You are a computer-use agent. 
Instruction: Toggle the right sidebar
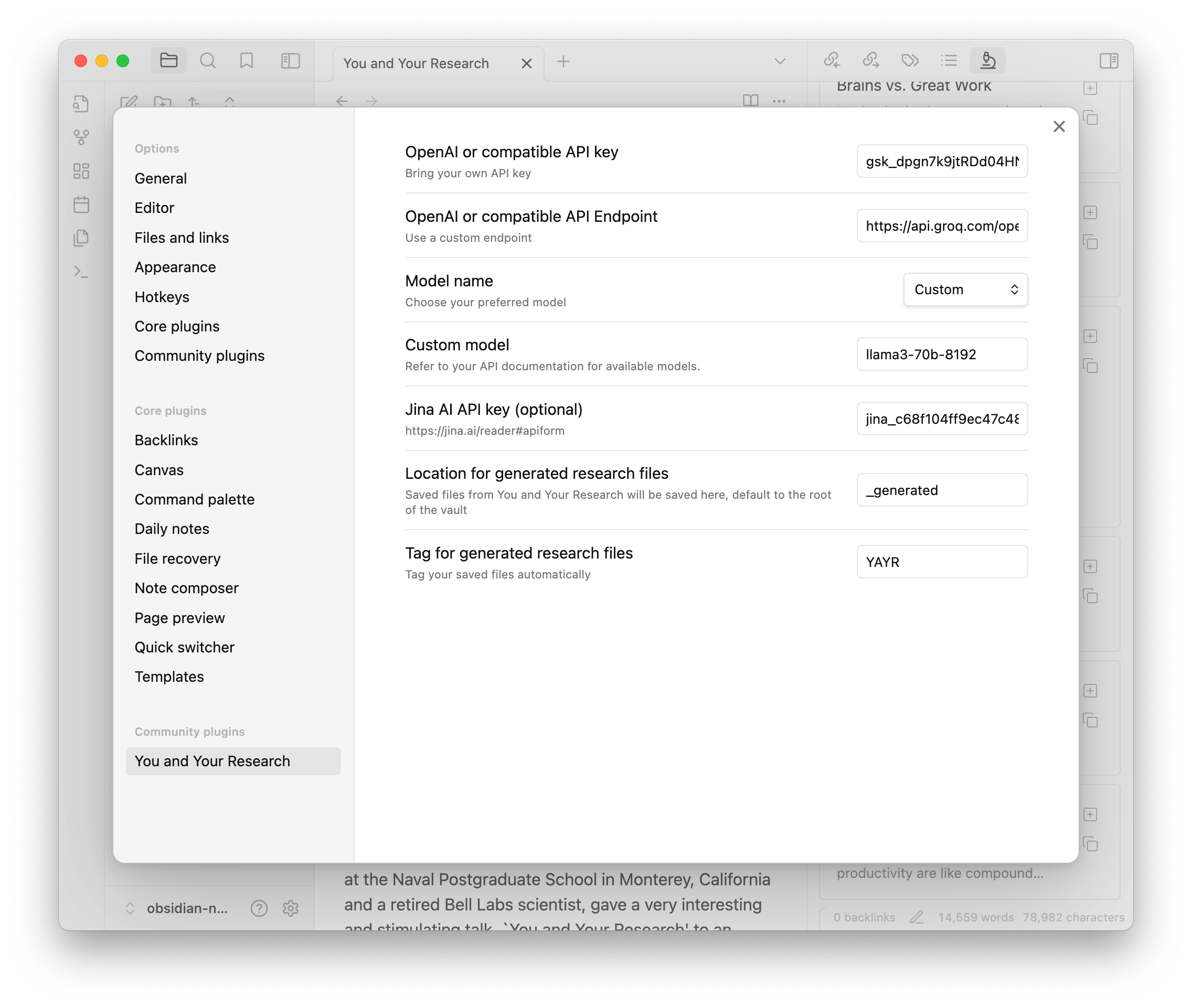tap(1109, 60)
